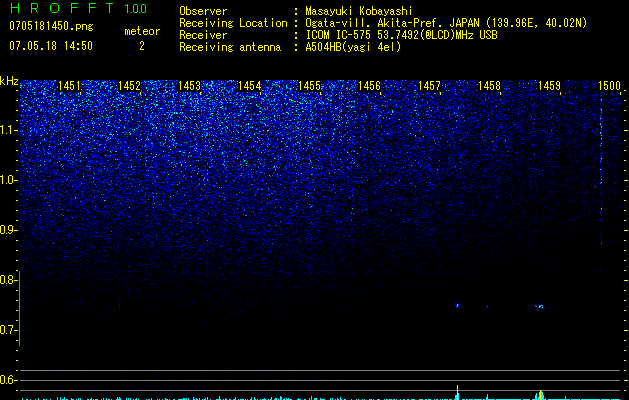Click the tall yellow power spike after 1457
This screenshot has height=400, width=629.
click(x=457, y=392)
